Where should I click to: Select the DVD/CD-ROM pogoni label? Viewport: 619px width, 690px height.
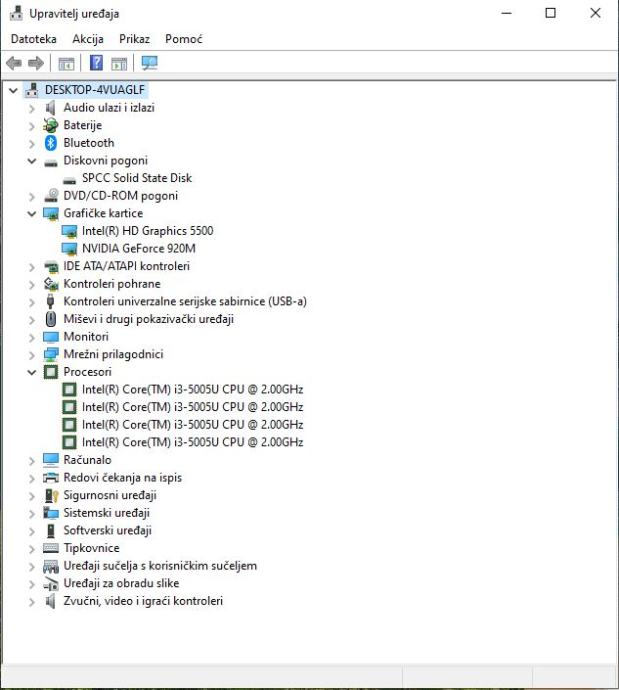point(121,195)
